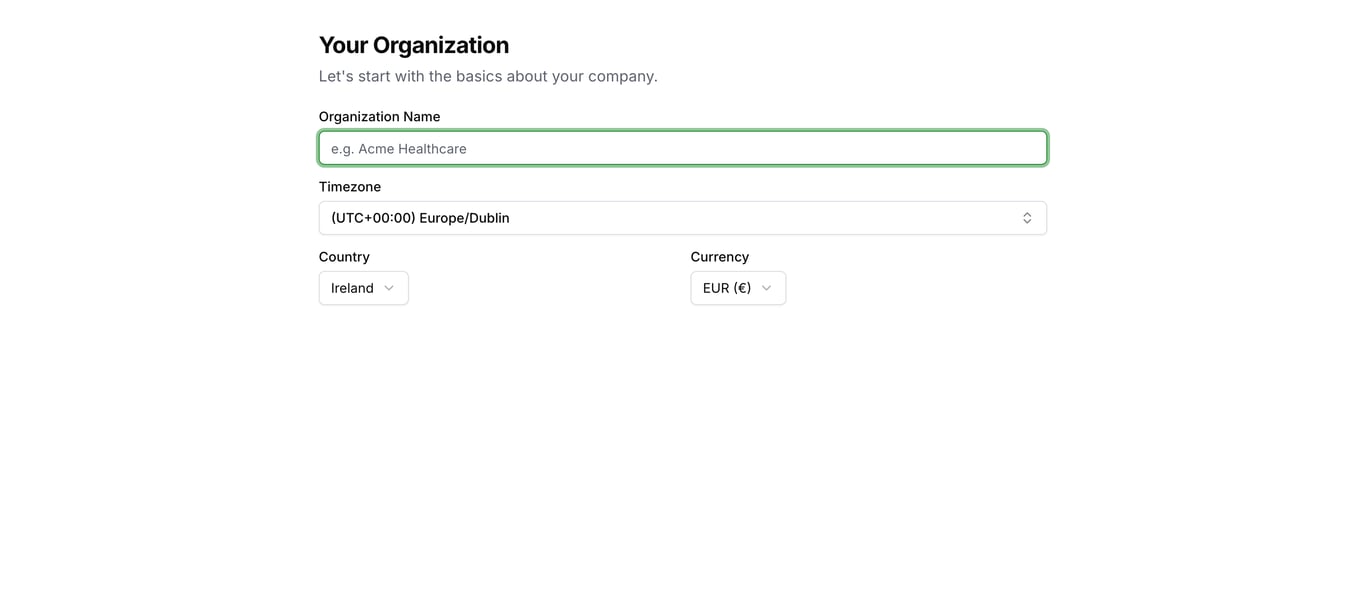Click the chevron icon beside EUR (€)

click(x=766, y=288)
